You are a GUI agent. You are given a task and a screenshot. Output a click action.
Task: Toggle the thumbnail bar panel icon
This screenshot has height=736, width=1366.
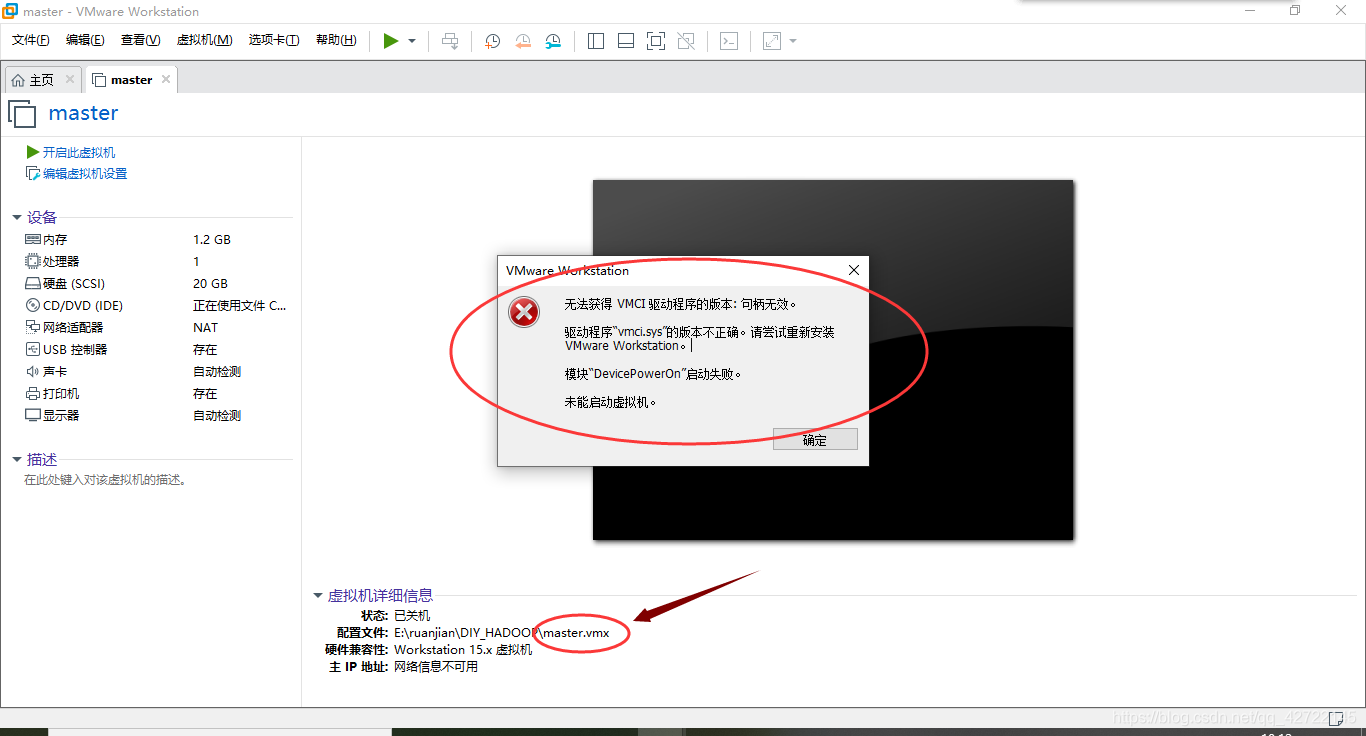pyautogui.click(x=626, y=41)
